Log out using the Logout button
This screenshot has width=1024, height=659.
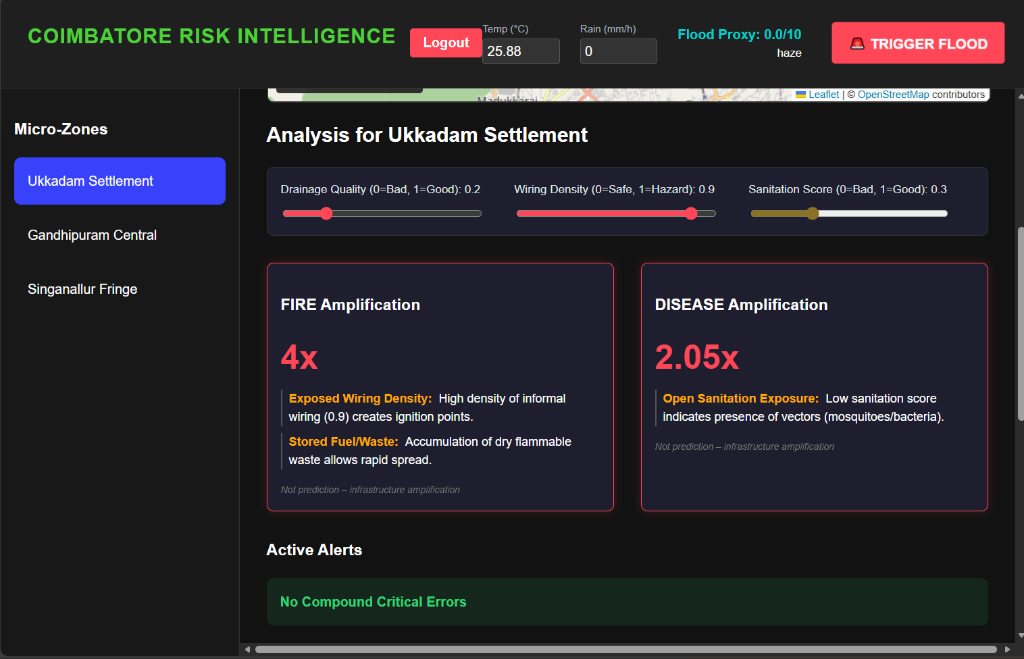[445, 42]
